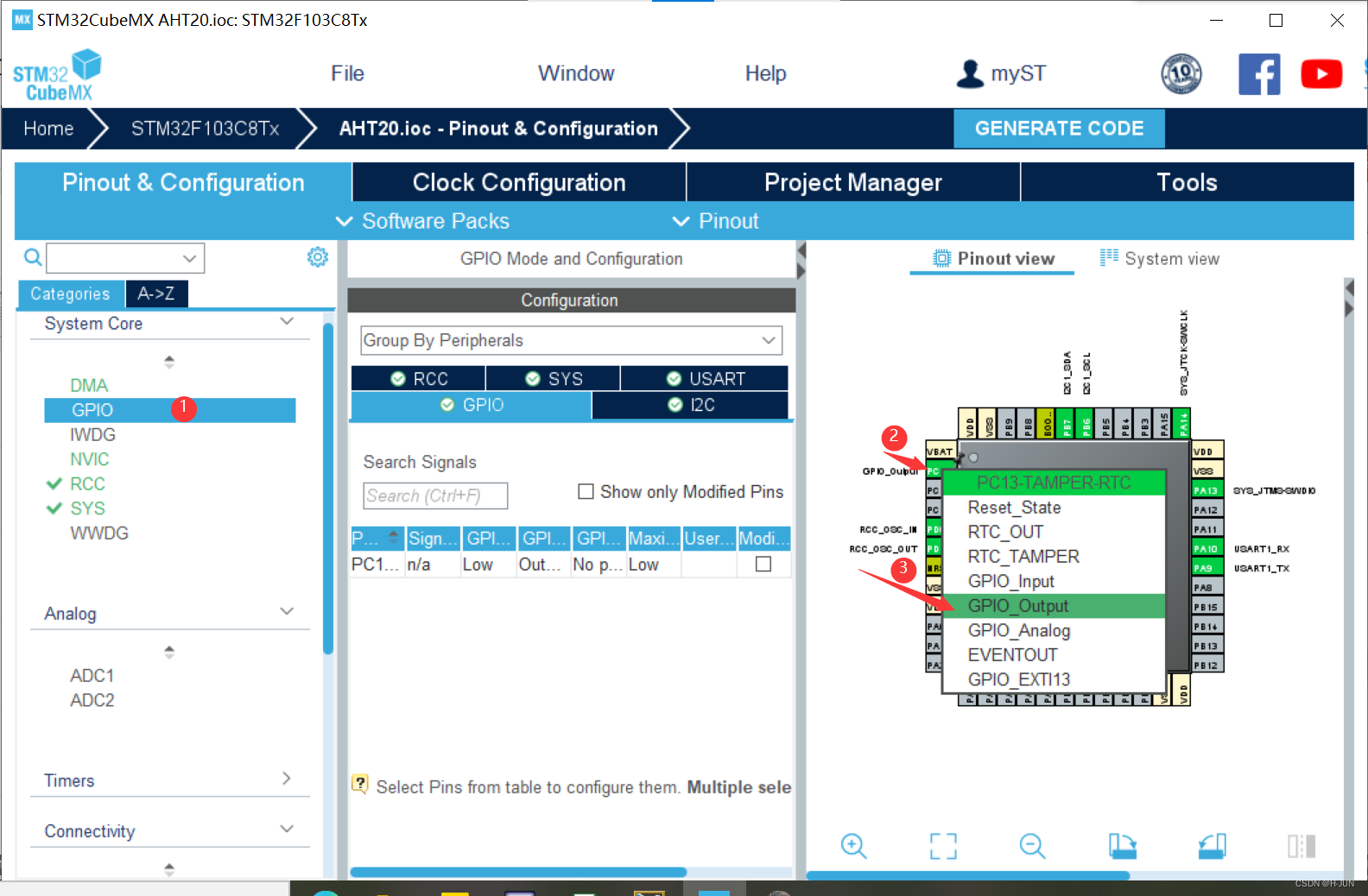Open the Facebook icon link
This screenshot has height=896, width=1368.
click(x=1259, y=74)
